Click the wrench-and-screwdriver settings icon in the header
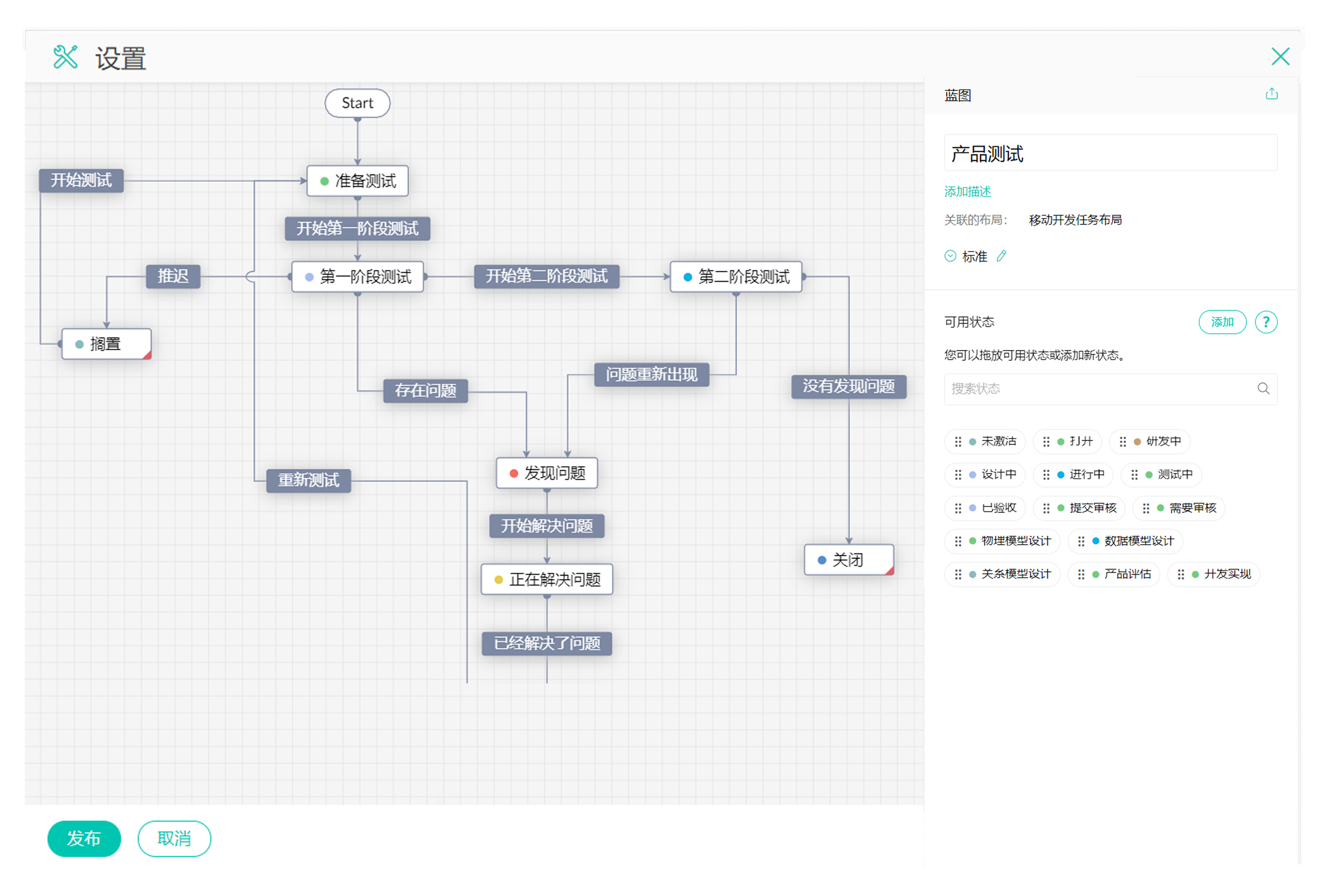 [65, 57]
